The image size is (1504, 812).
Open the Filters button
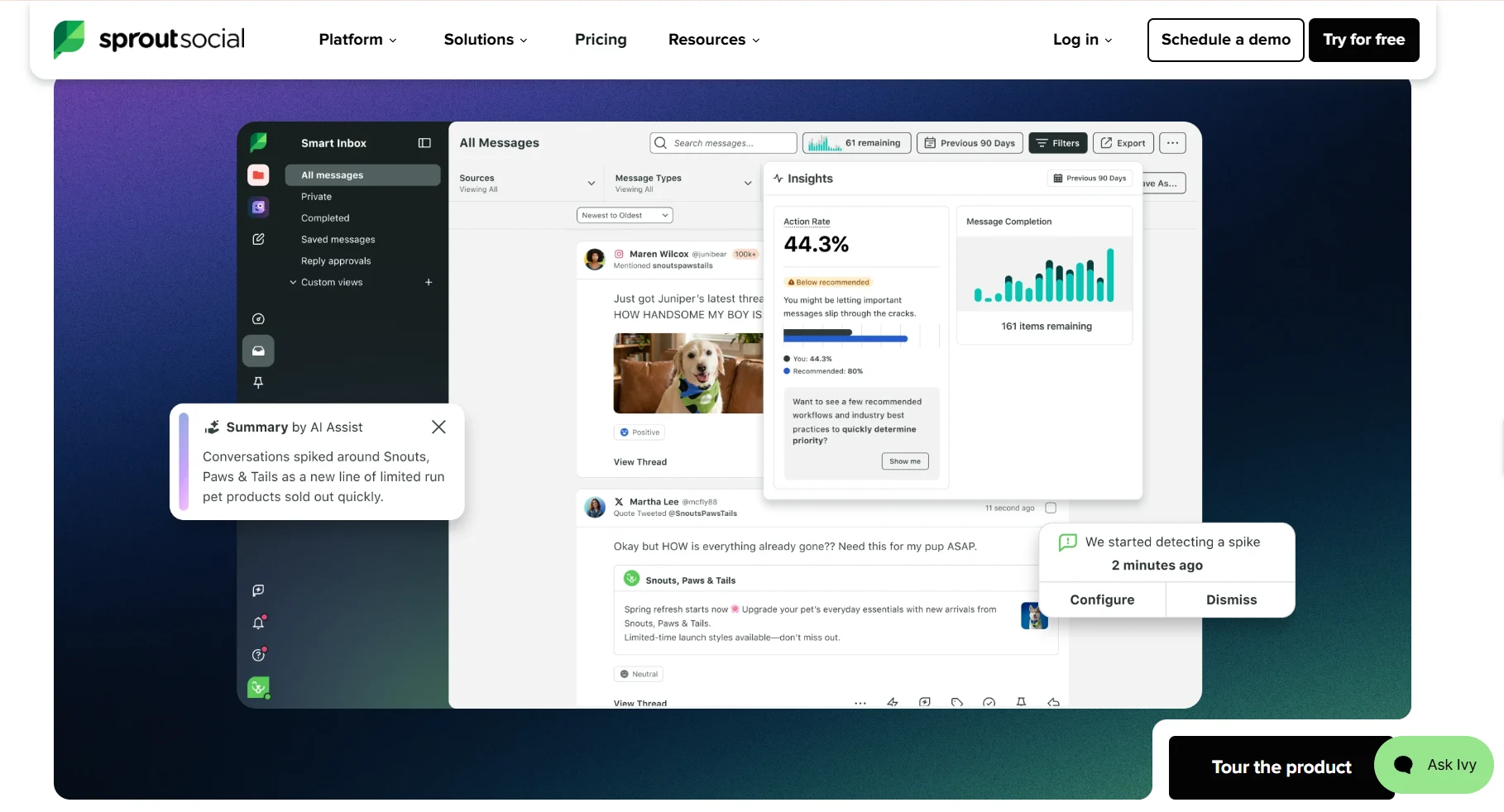point(1058,143)
